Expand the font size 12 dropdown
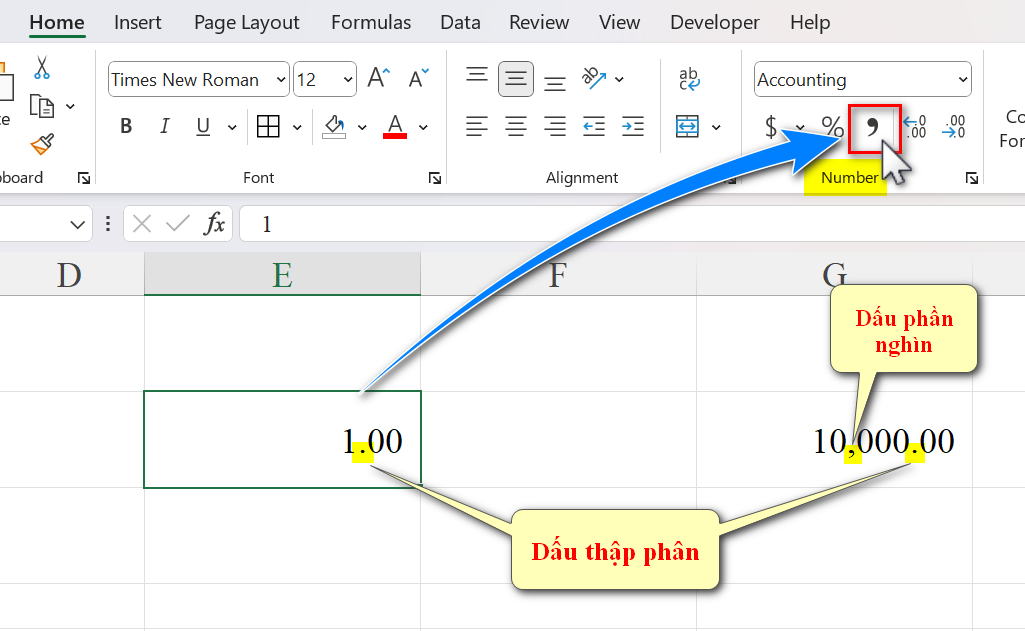This screenshot has height=631, width=1025. tap(347, 80)
